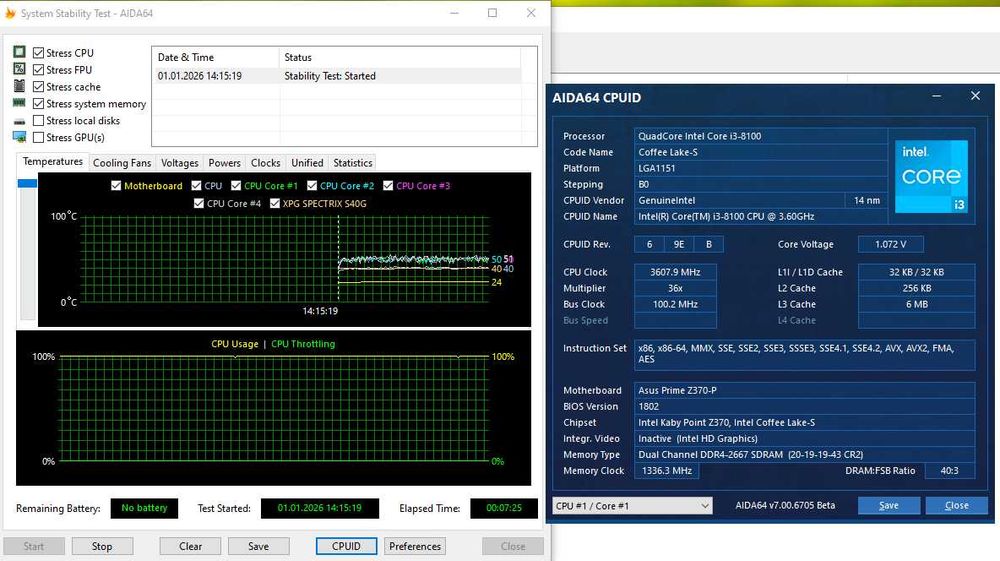Check the Stress GPU(s) option

pos(39,137)
